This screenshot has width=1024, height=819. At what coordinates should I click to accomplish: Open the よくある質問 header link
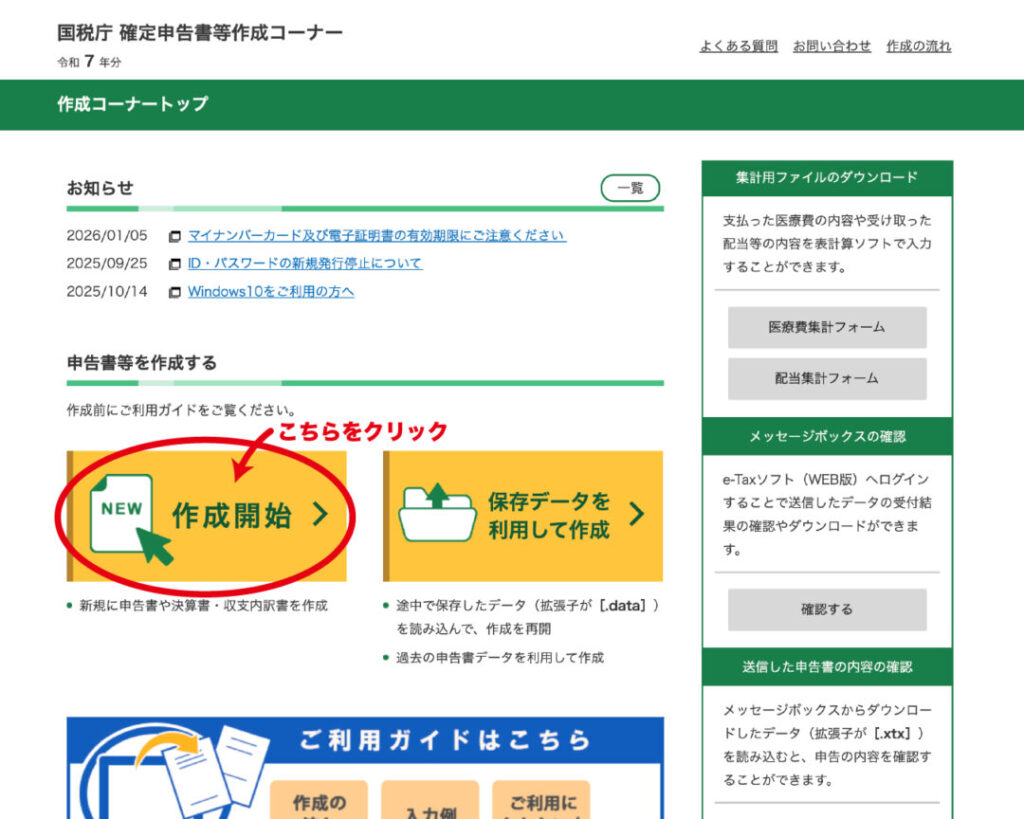point(738,46)
